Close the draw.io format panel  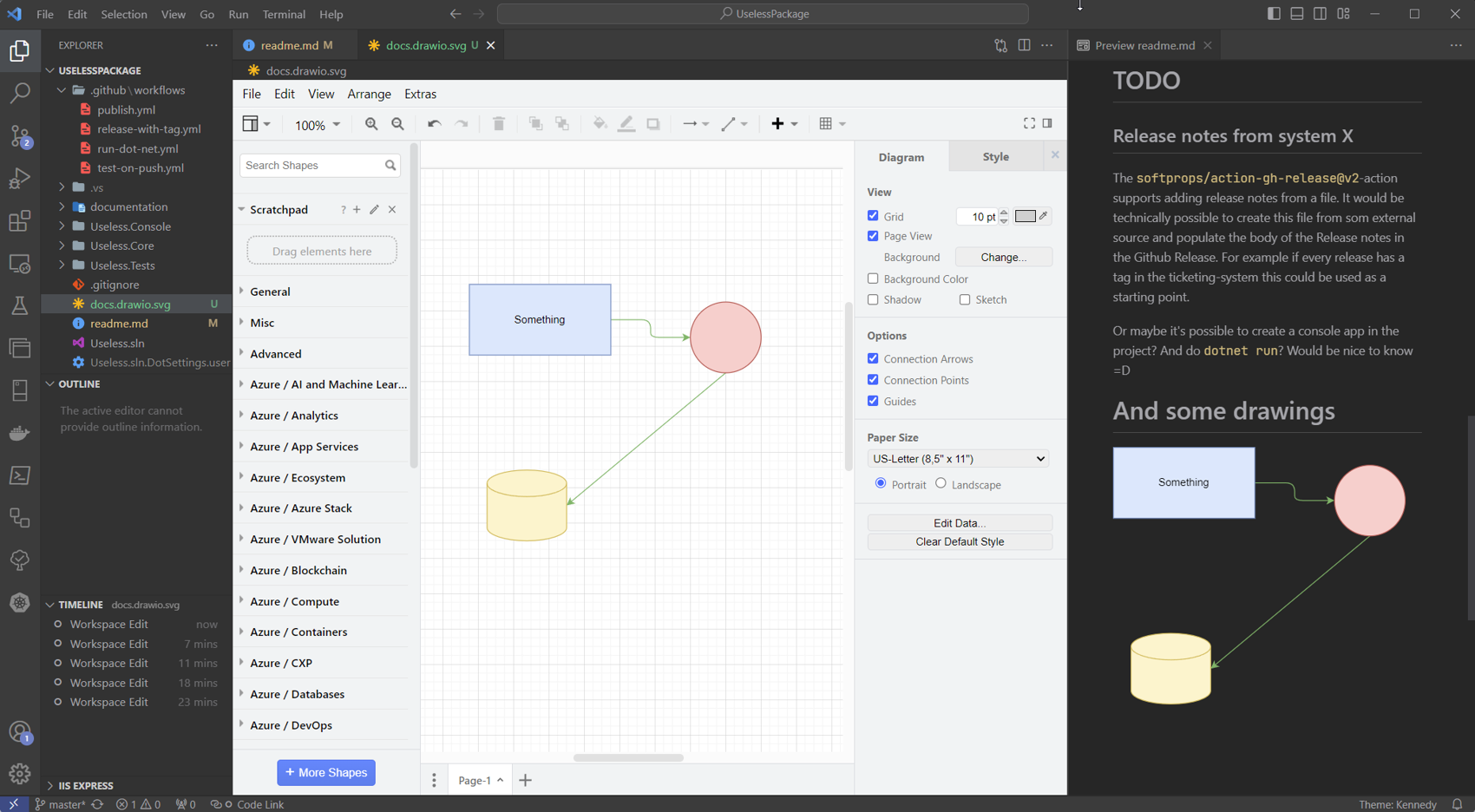[1055, 155]
